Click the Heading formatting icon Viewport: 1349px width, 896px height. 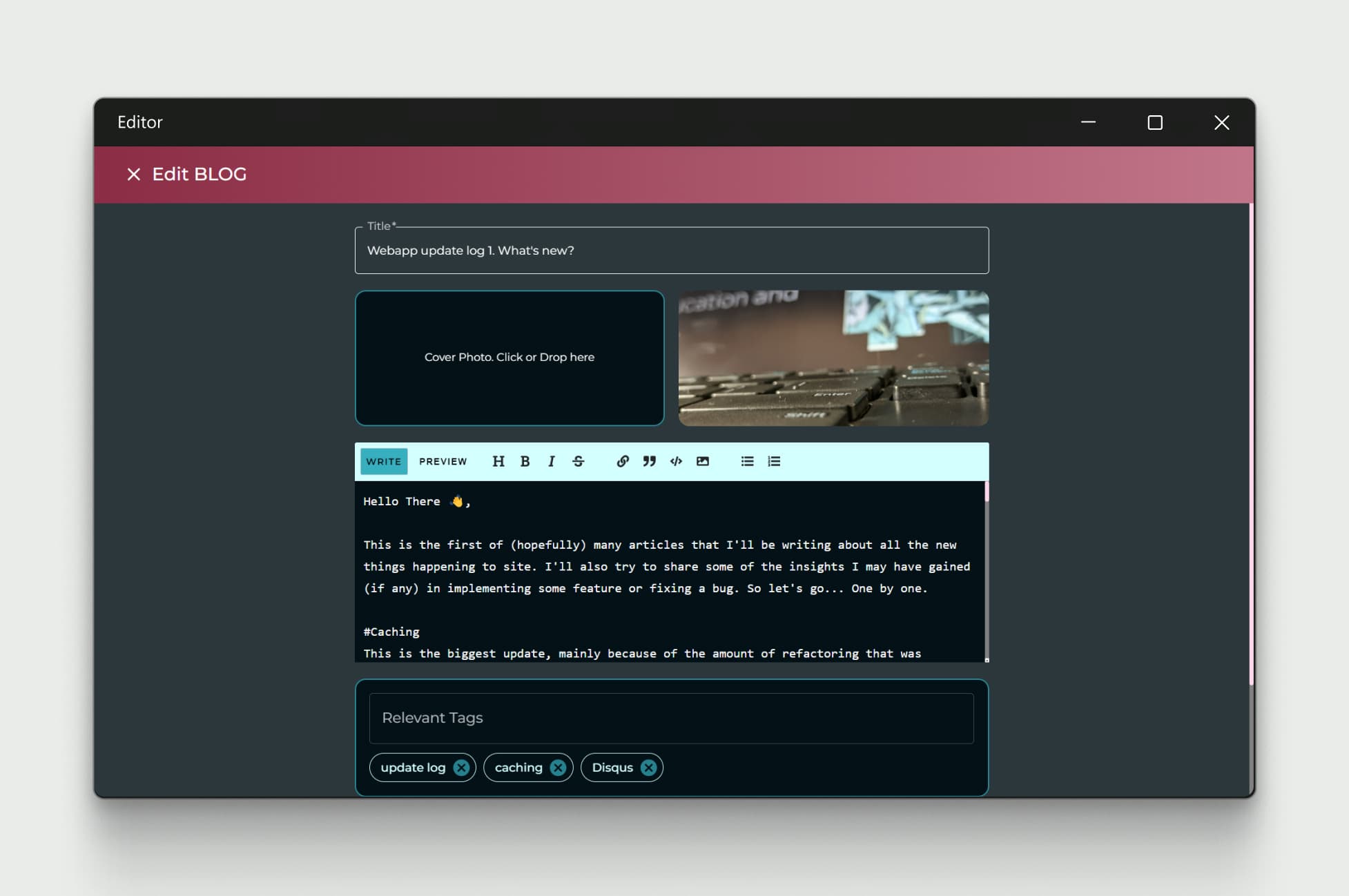click(x=498, y=461)
